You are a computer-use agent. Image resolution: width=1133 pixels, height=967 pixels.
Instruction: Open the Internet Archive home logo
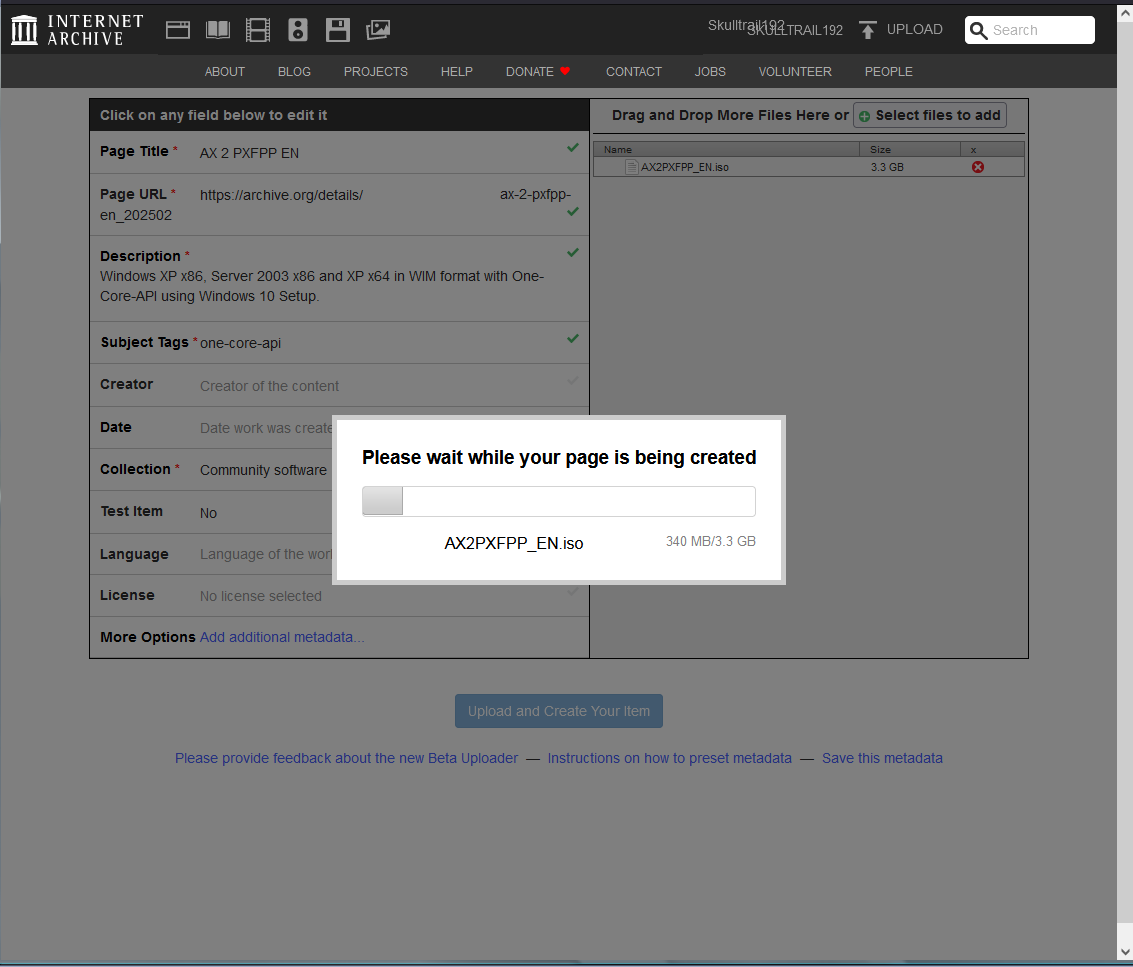(x=77, y=30)
